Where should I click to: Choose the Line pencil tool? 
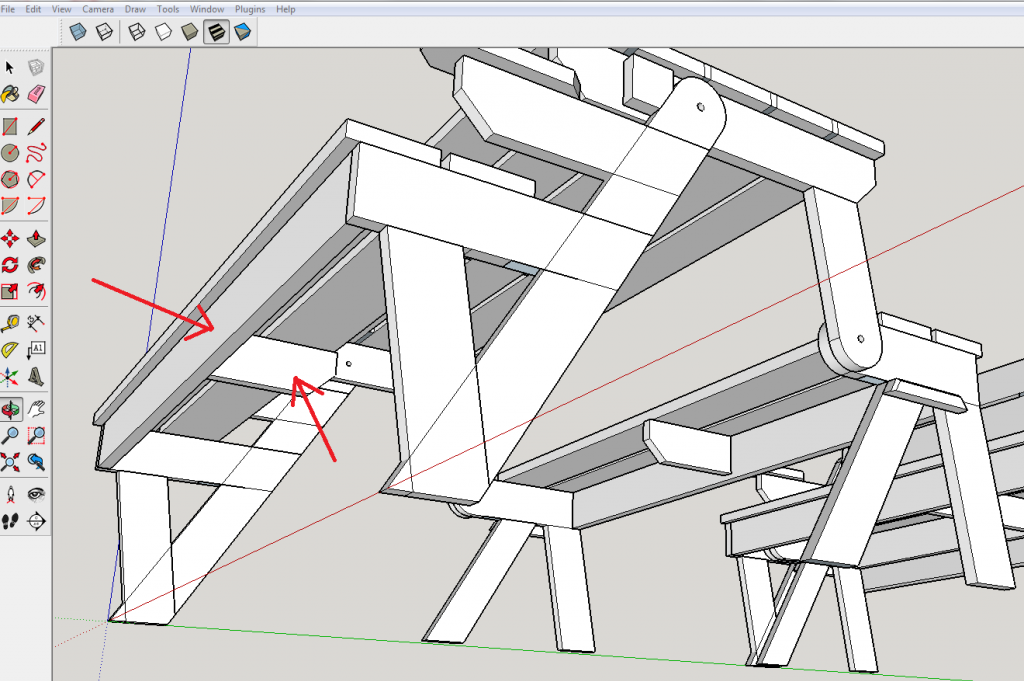(37, 126)
